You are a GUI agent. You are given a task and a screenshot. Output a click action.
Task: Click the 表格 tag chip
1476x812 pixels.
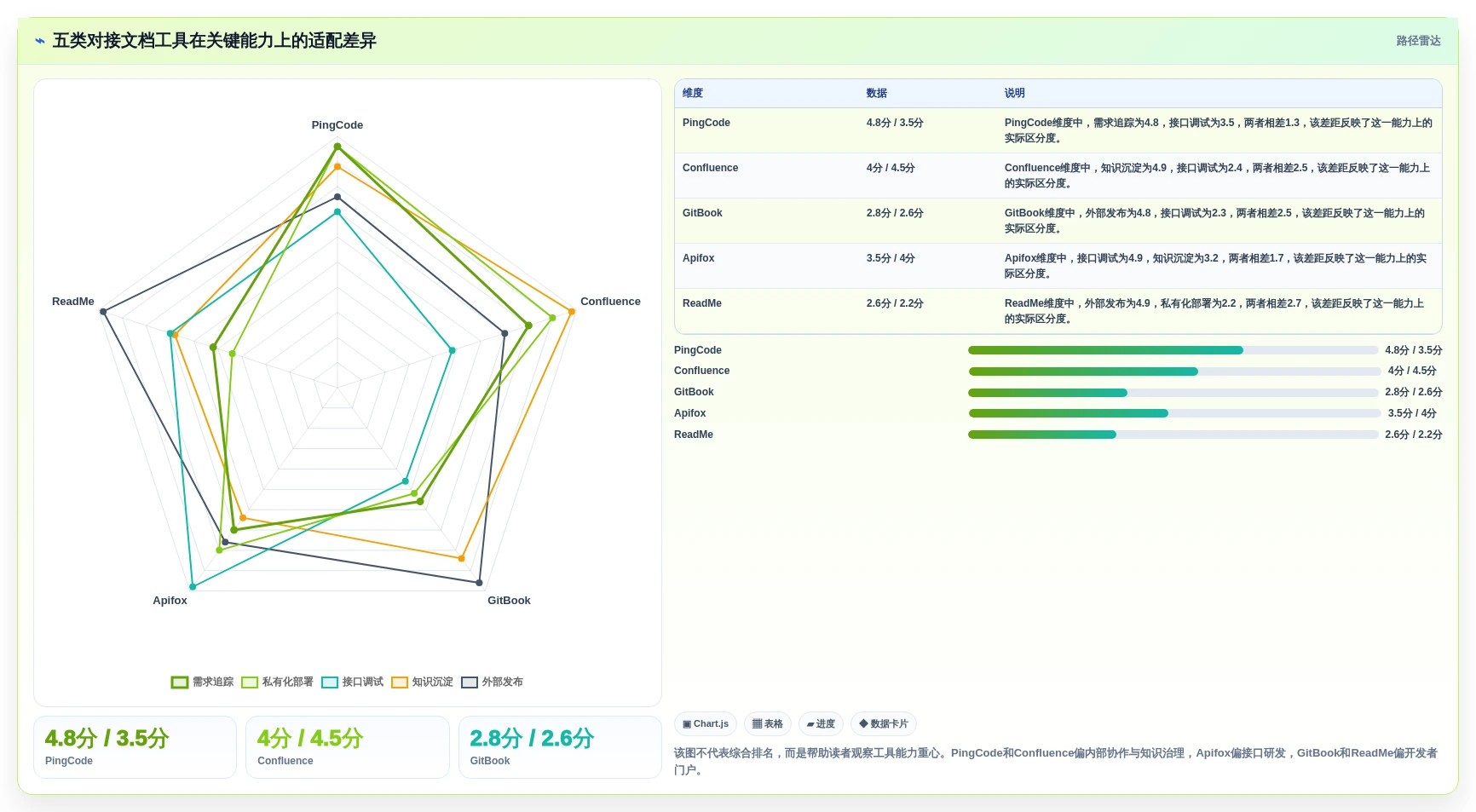(x=768, y=724)
